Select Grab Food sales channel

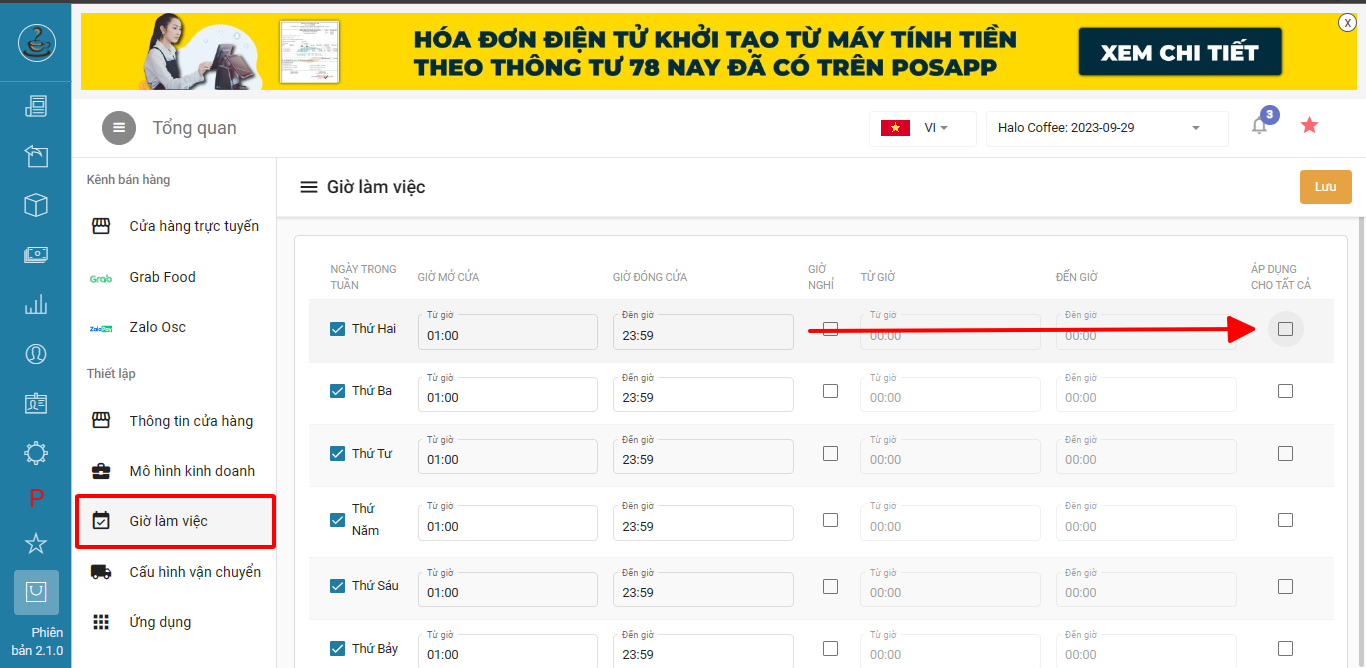coord(162,277)
